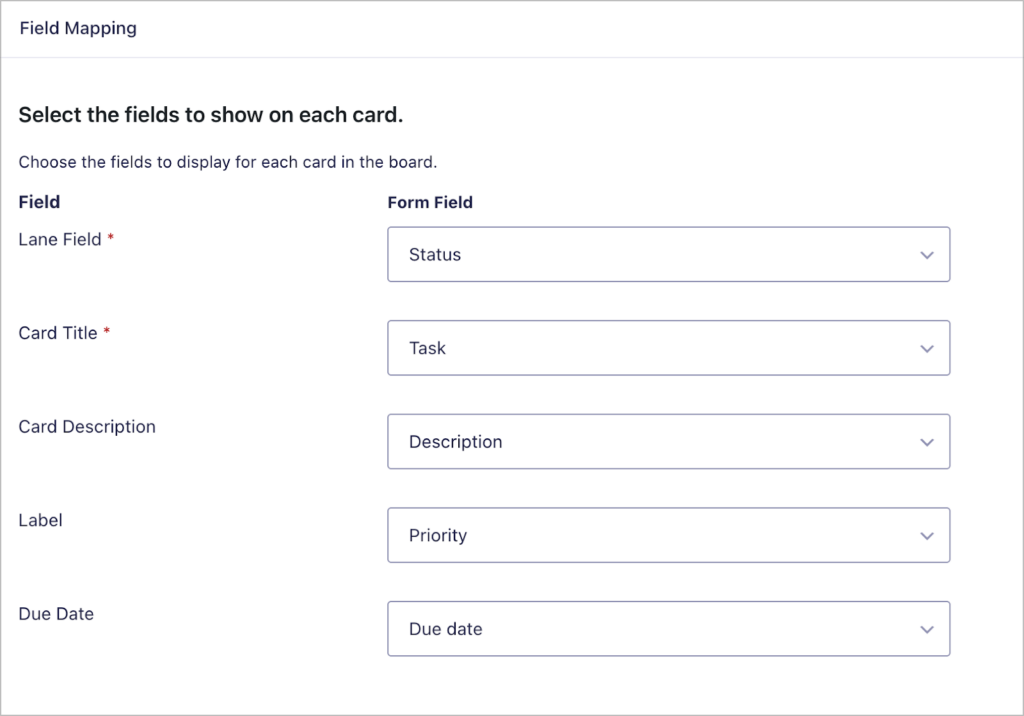The width and height of the screenshot is (1024, 716).
Task: Expand the Description field chevron
Action: 926,441
